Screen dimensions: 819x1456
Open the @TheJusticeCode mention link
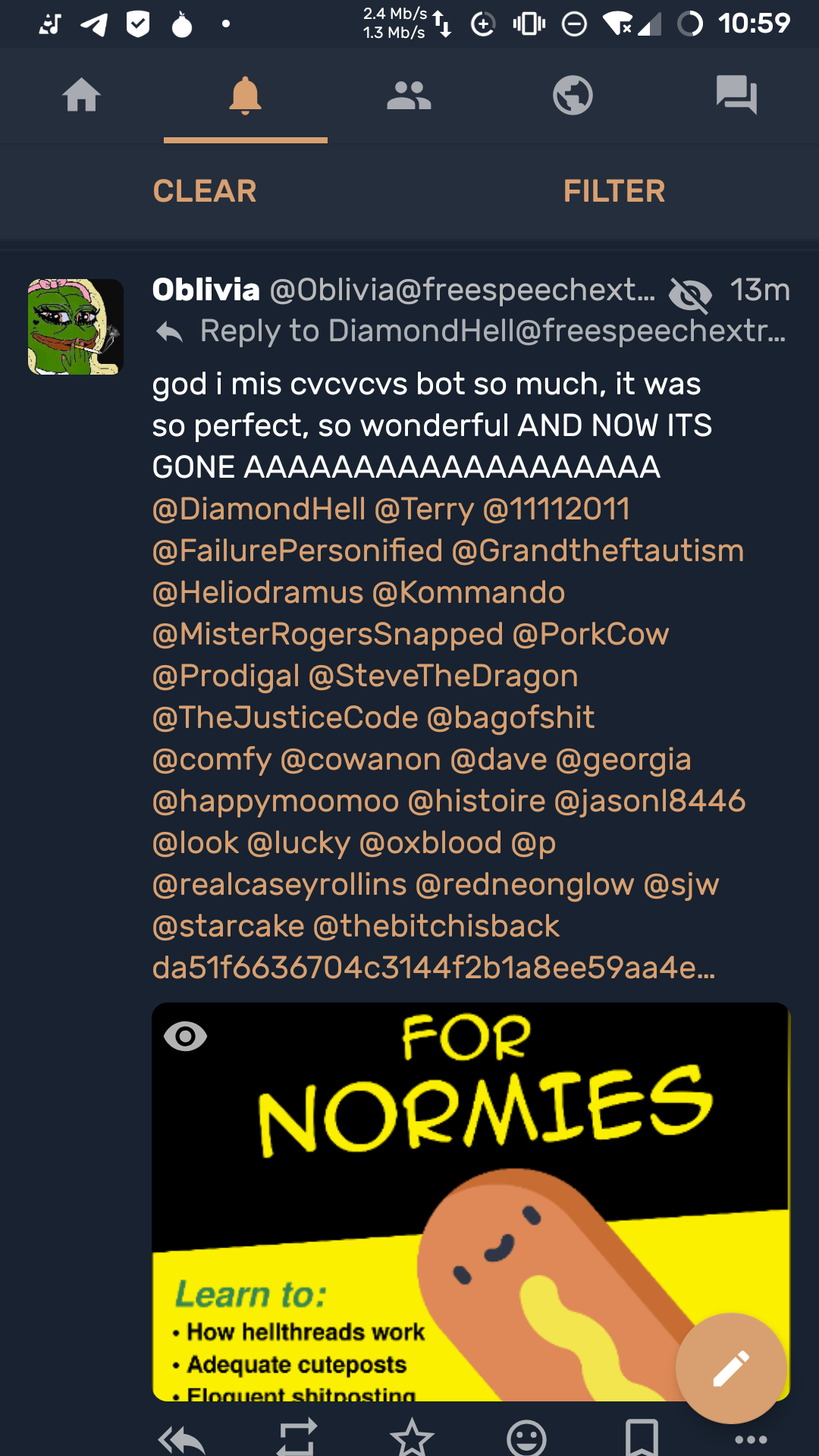click(x=285, y=717)
